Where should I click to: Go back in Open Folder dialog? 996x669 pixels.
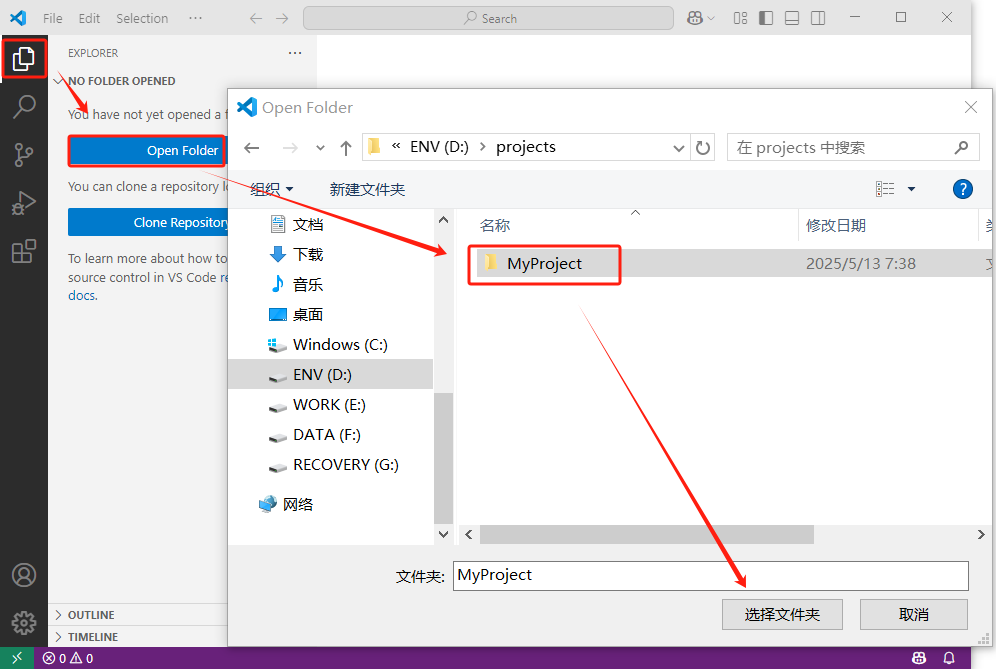(x=252, y=148)
